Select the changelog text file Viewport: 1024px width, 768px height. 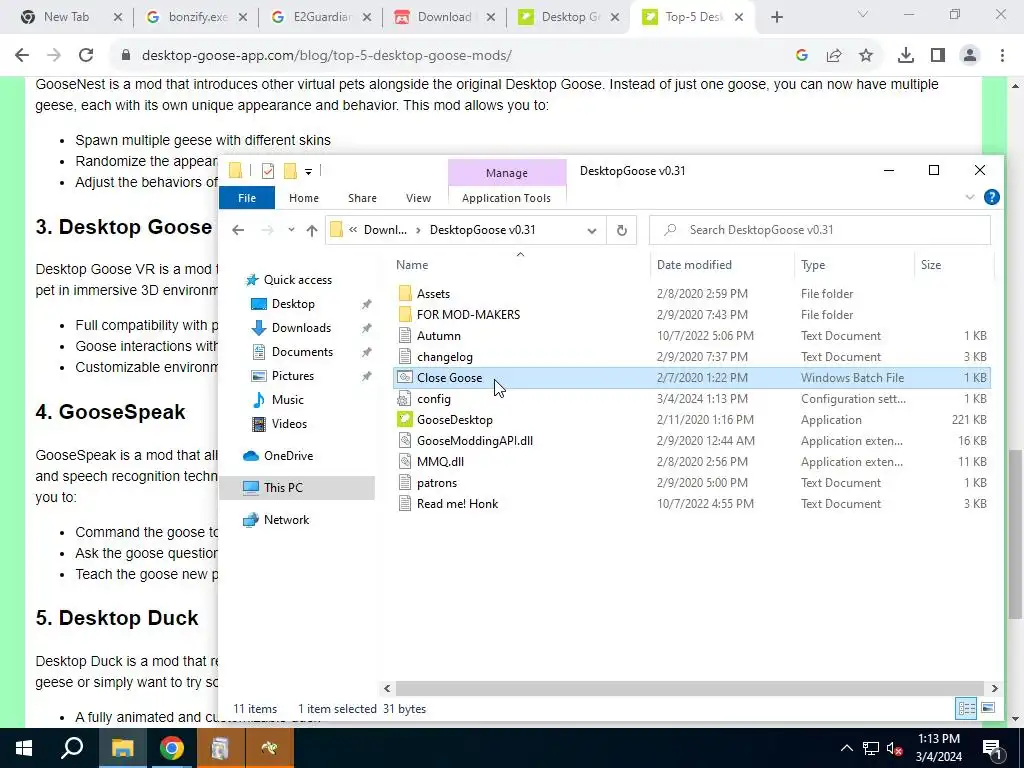click(444, 357)
